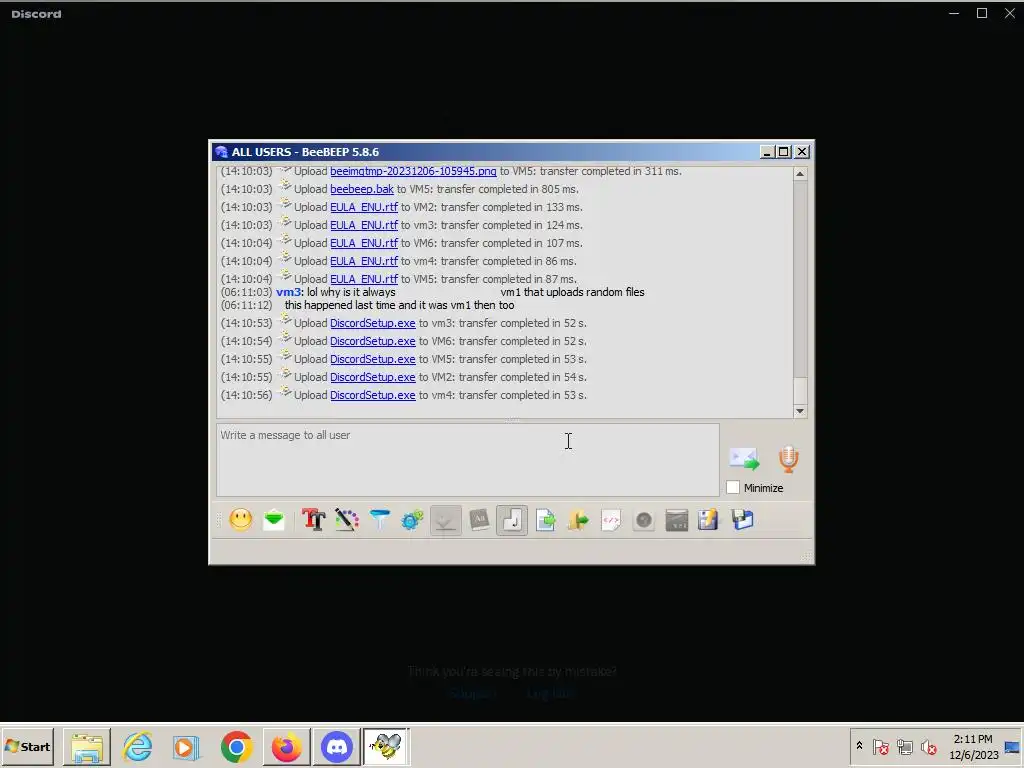Open EULA_ENU.rtf link sent to vm3

coord(364,225)
